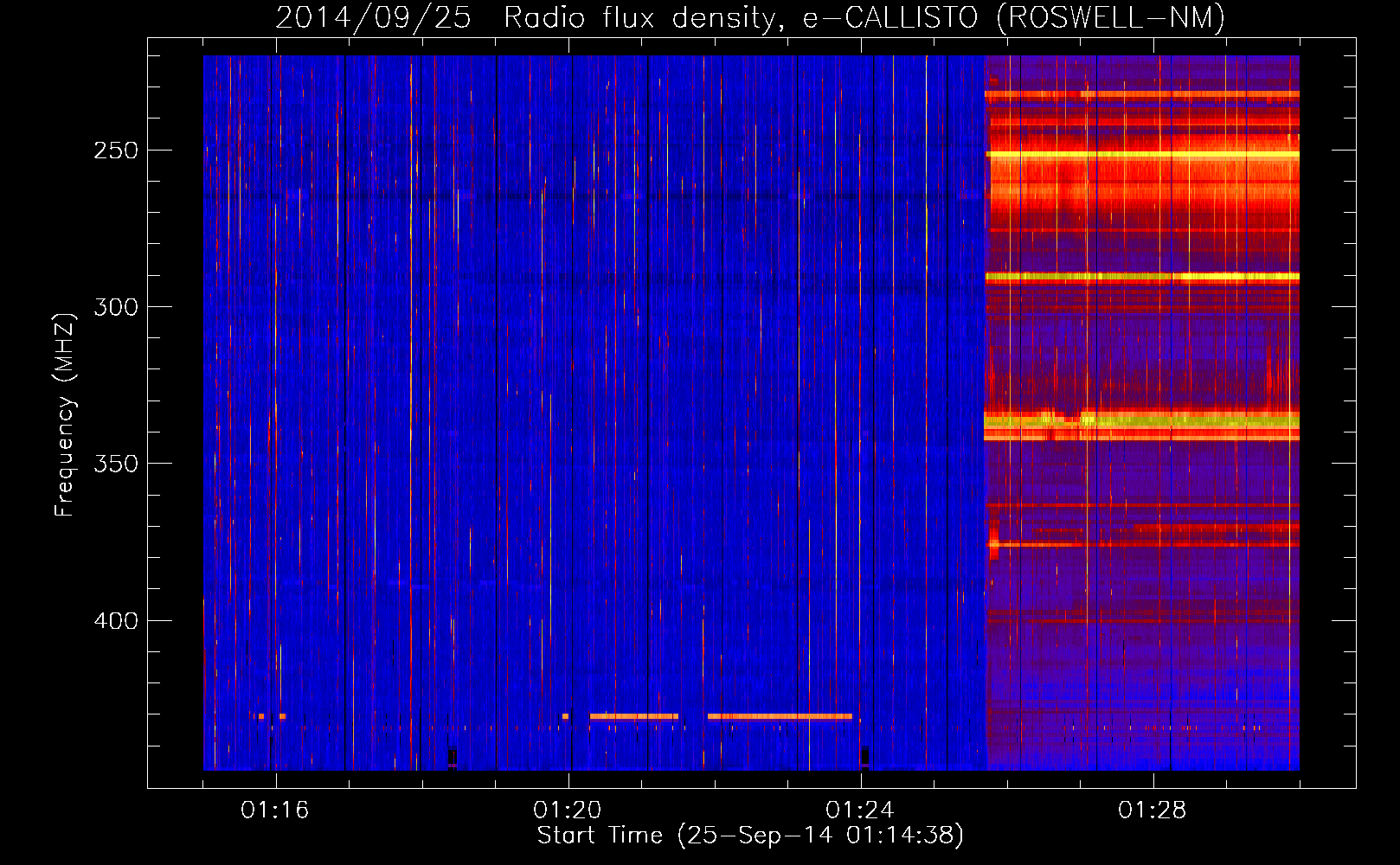Click the 'Frequency (MHZ)' axis label
The image size is (1400, 865).
(x=65, y=415)
